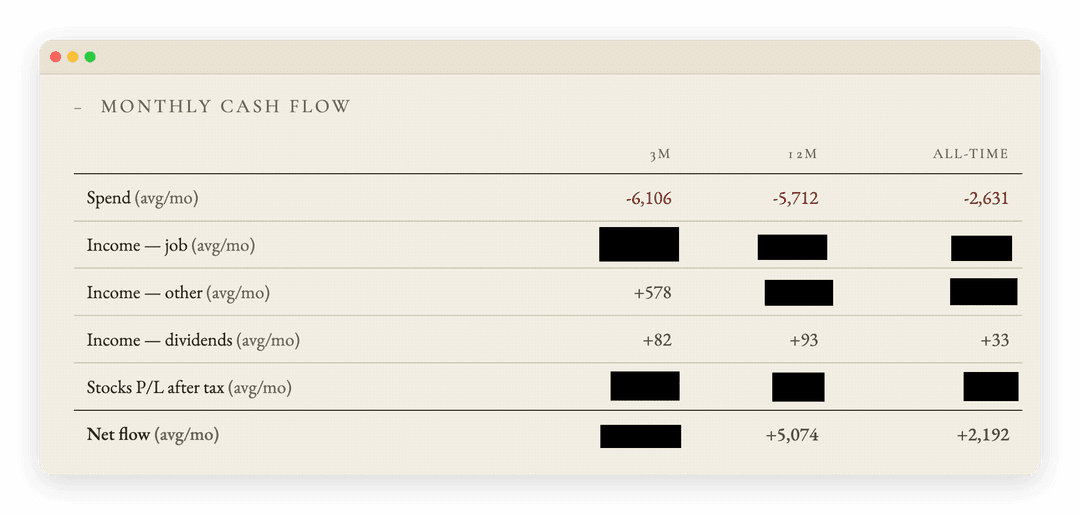Click the Net flow (avg/mo) label
This screenshot has width=1080, height=515.
(153, 434)
